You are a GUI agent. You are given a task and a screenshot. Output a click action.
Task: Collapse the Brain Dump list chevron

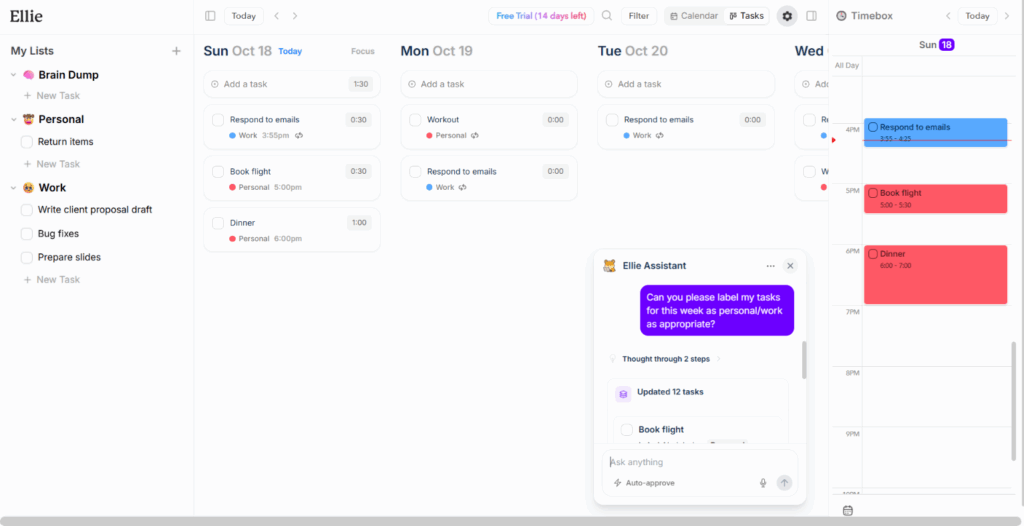[13, 75]
